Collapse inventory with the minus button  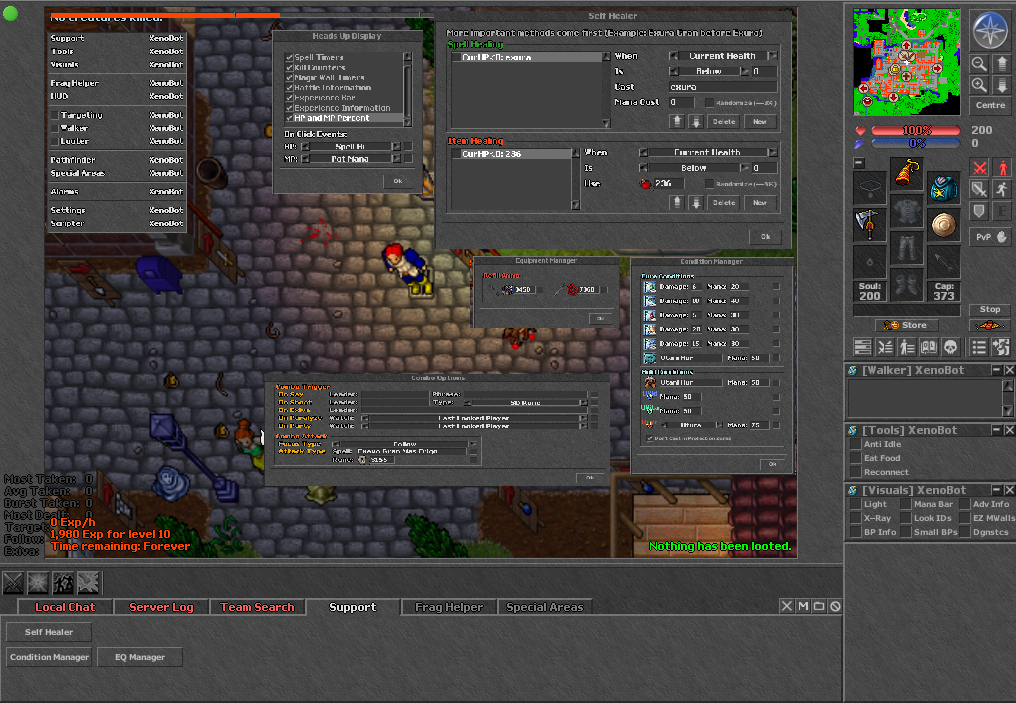859,163
